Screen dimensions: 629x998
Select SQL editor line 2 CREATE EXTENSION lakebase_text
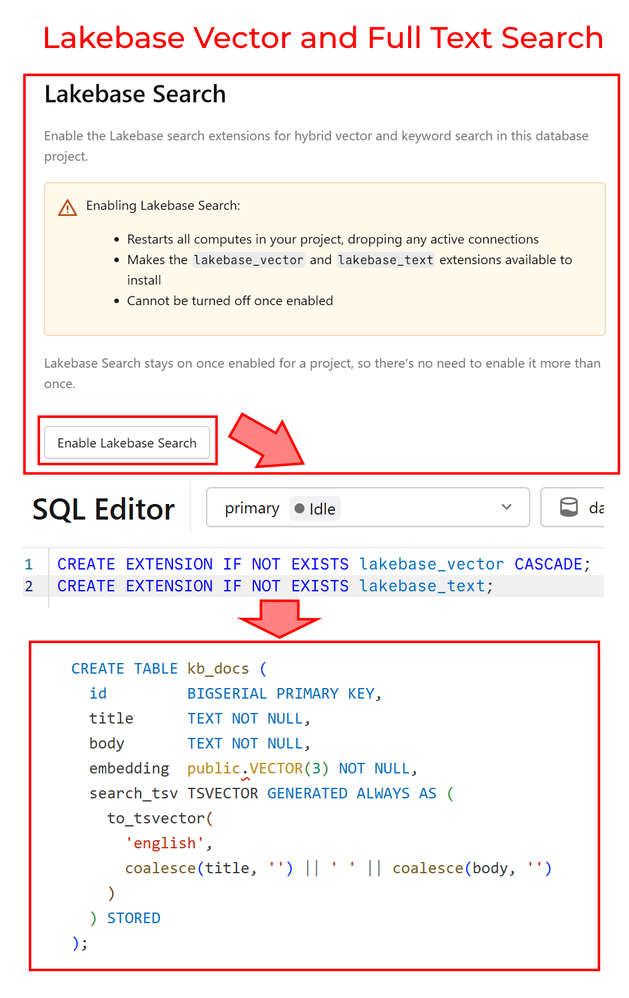click(275, 586)
